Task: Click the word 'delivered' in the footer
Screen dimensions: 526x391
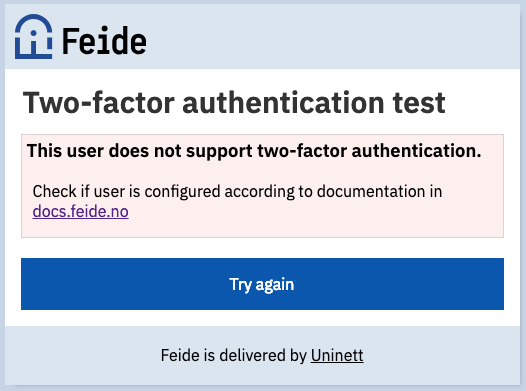Action: click(x=252, y=355)
